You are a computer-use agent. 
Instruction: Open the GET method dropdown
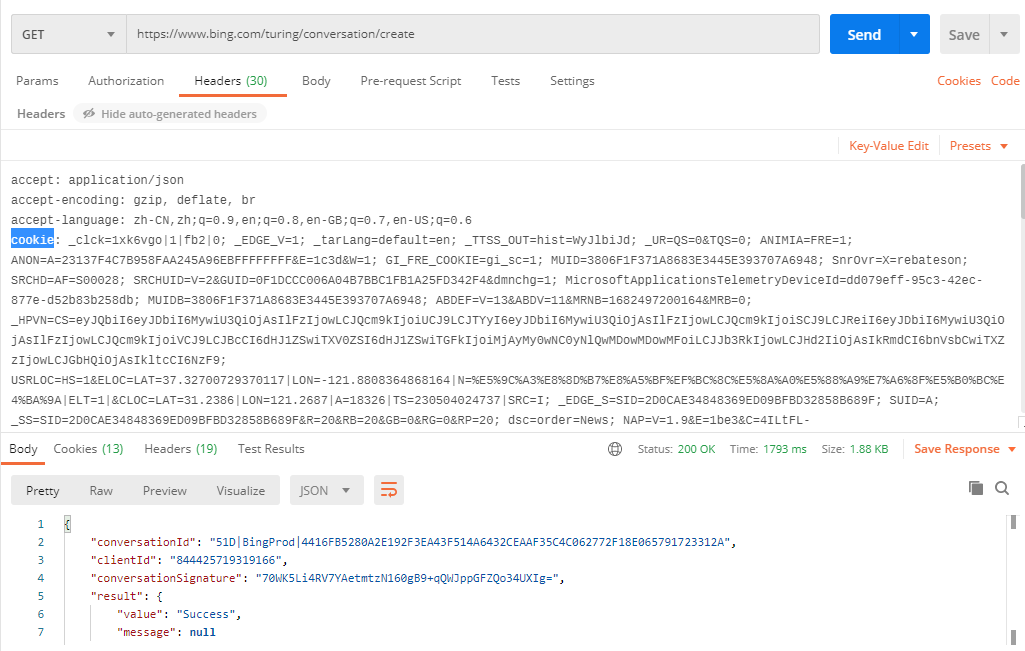tap(67, 33)
